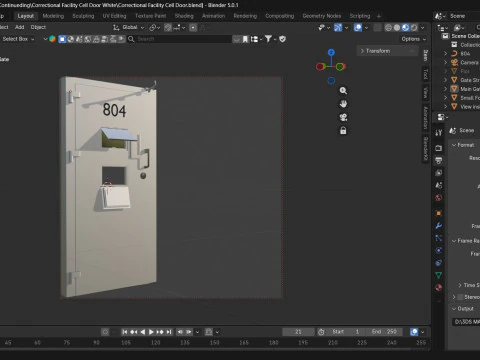The height and width of the screenshot is (360, 480).
Task: Open the Tool properties tab icon
Action: pos(439,133)
